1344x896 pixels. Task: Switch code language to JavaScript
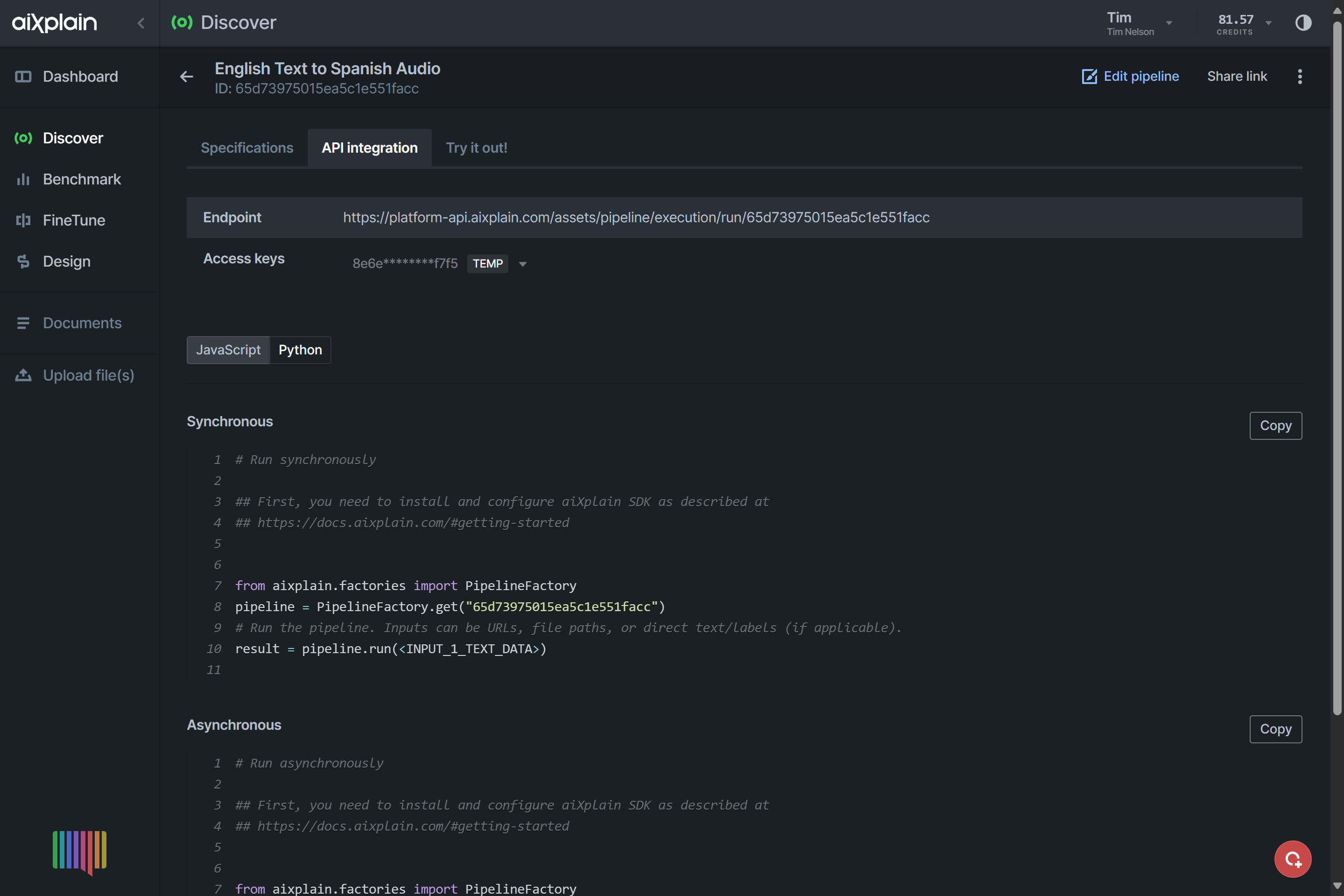tap(228, 350)
